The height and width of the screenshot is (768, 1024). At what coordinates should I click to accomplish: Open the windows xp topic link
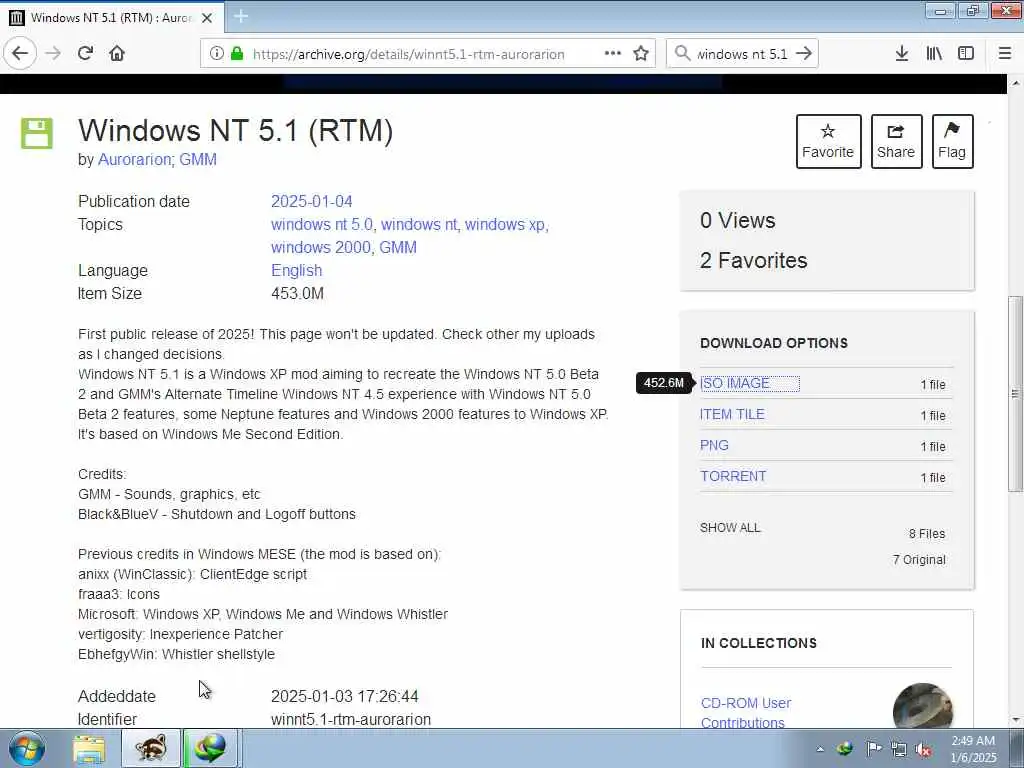tap(505, 224)
